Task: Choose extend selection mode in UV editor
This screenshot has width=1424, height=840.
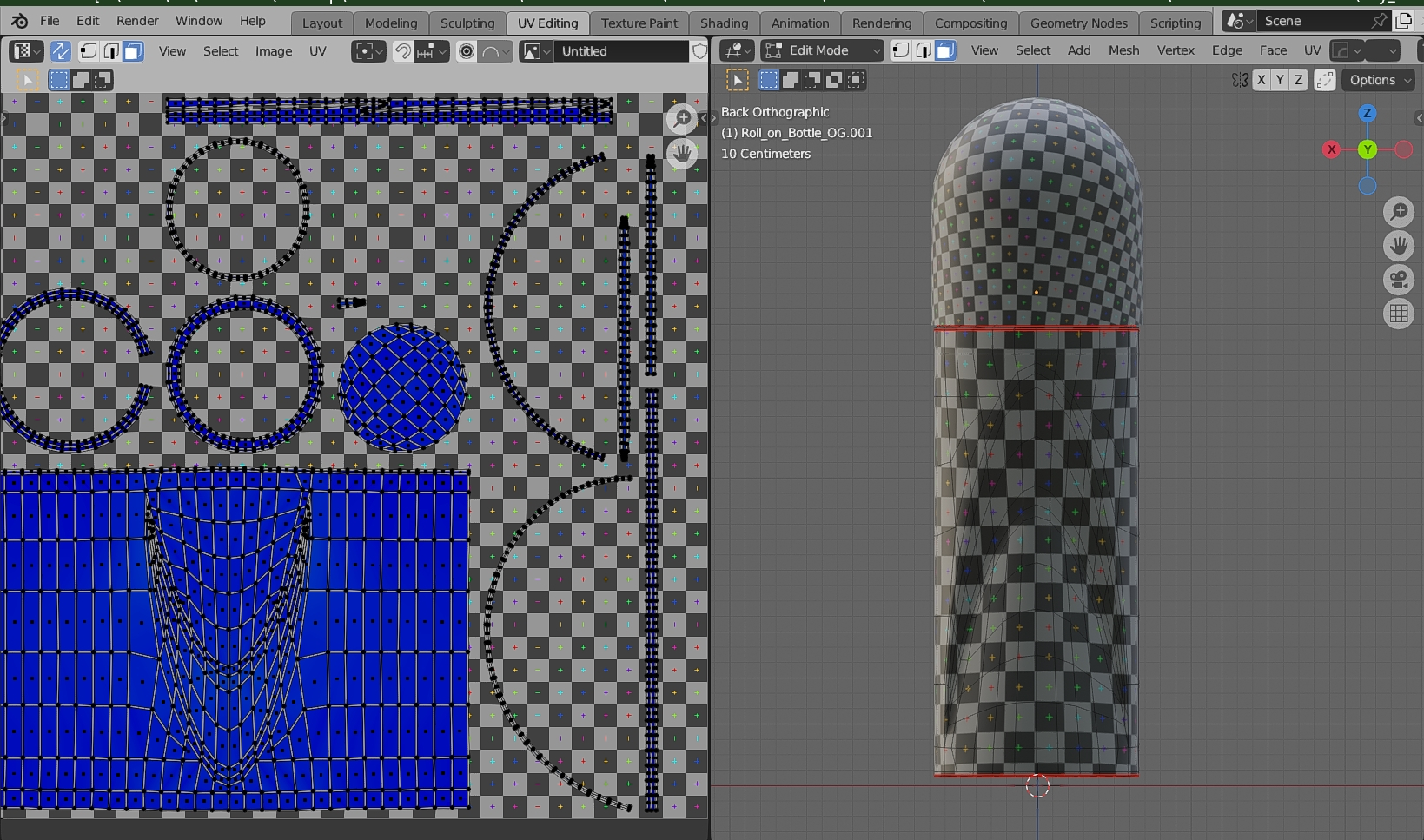Action: coord(81,81)
